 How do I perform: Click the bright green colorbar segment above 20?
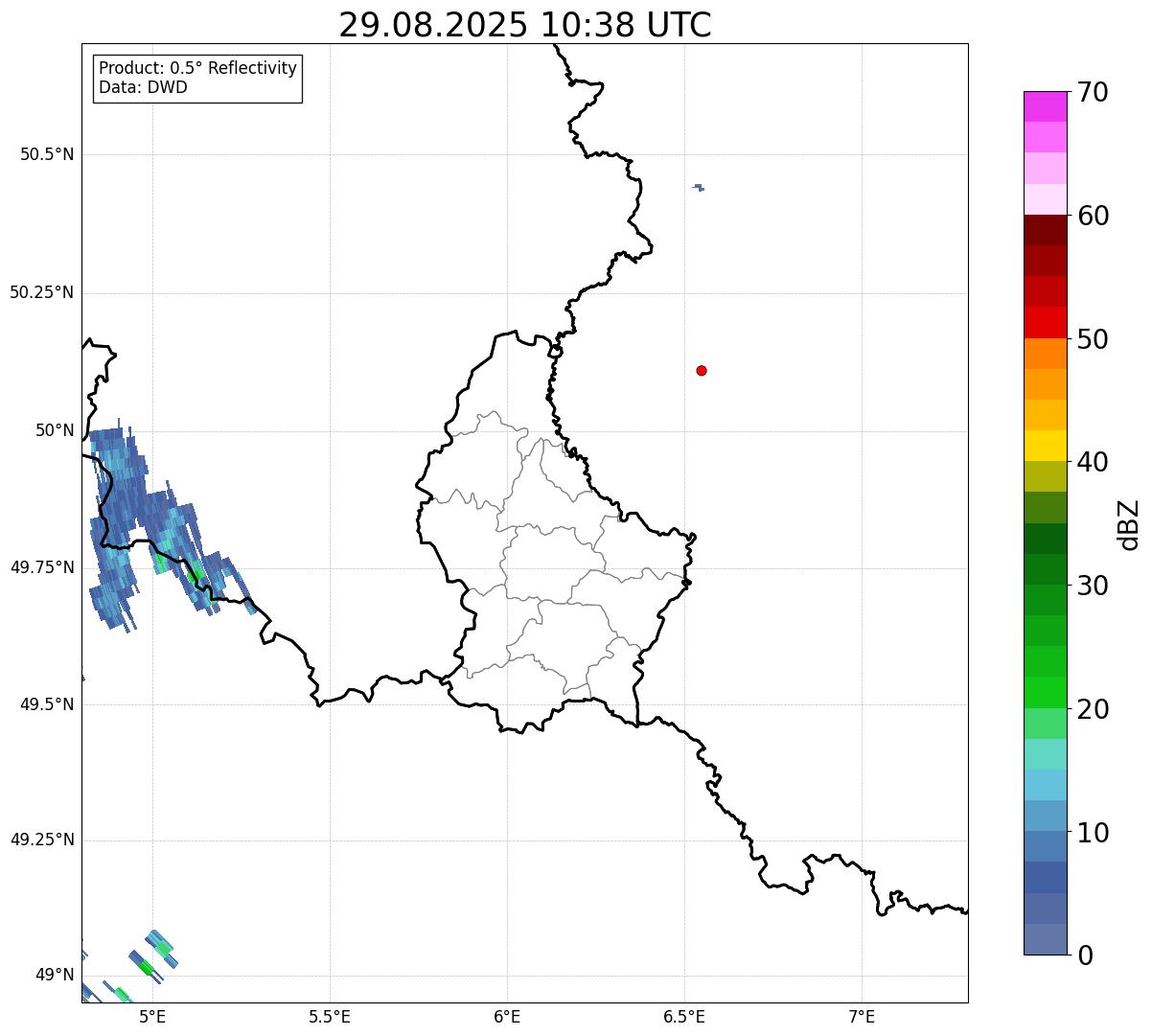[1045, 692]
